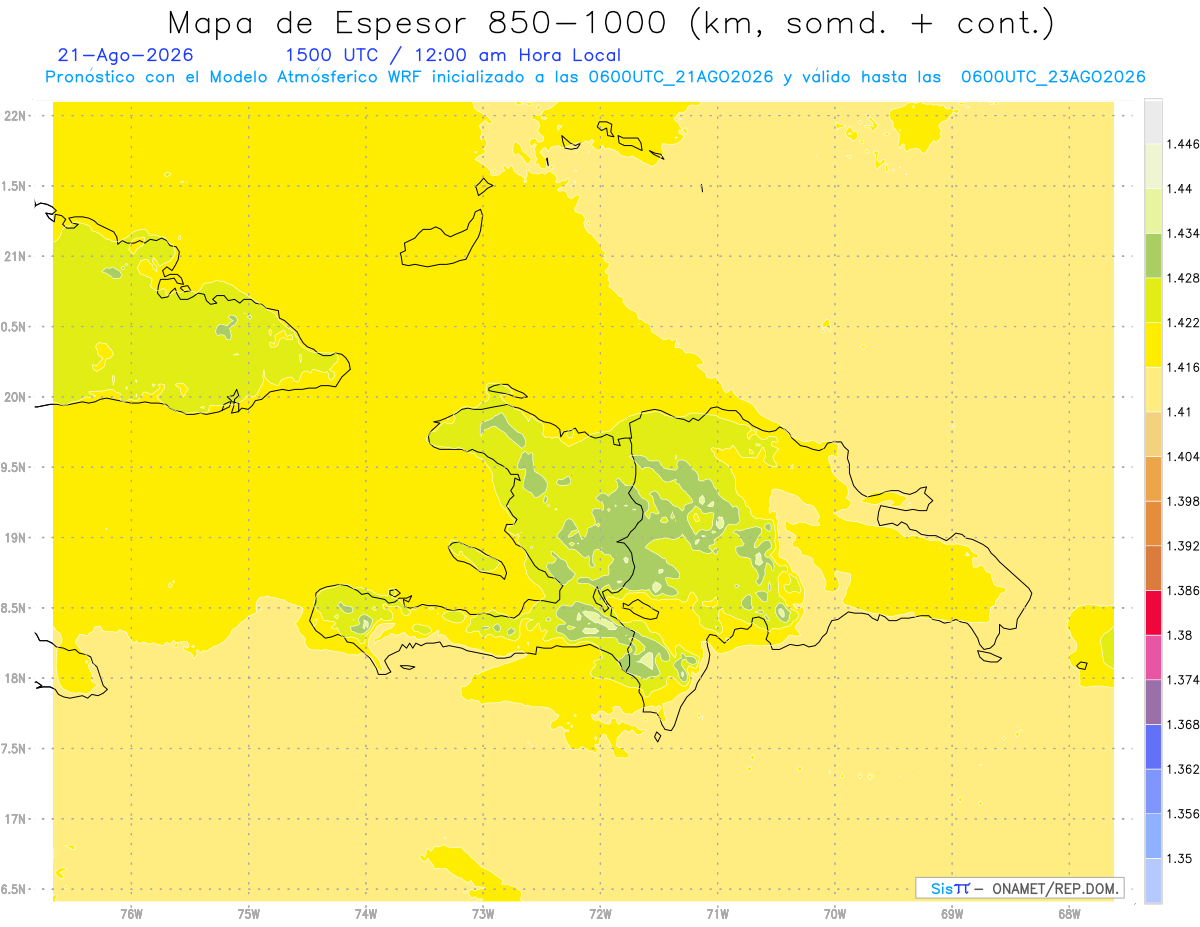Screen dimensions: 1200x927
Task: Click the legend value 1.434
Action: tap(1183, 233)
